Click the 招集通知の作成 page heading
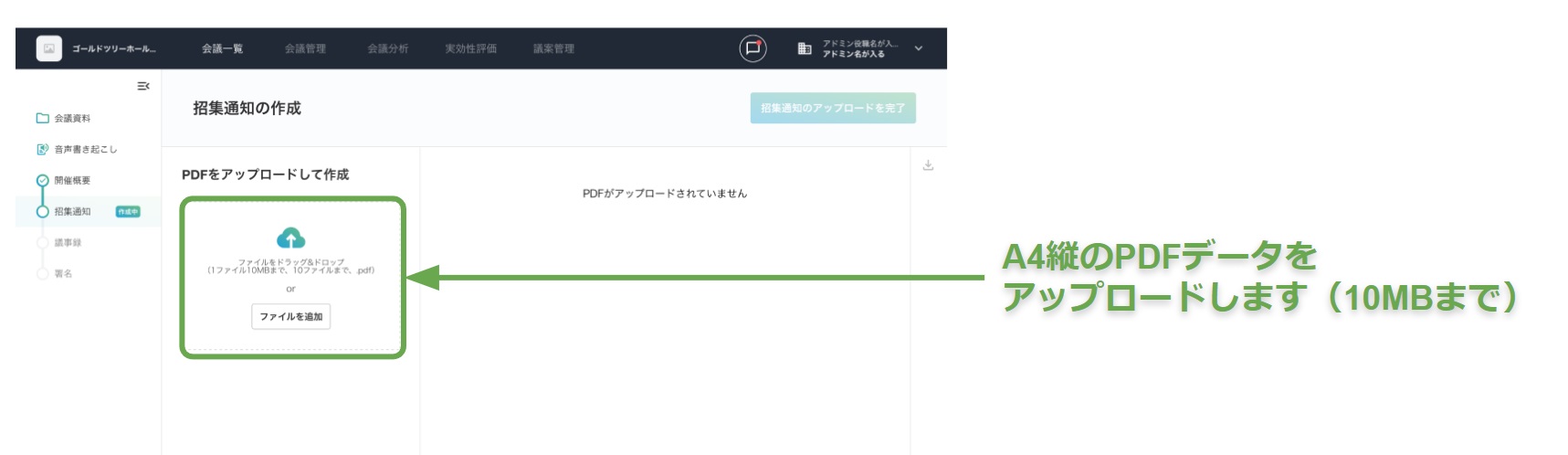The height and width of the screenshot is (455, 1568). [x=247, y=108]
